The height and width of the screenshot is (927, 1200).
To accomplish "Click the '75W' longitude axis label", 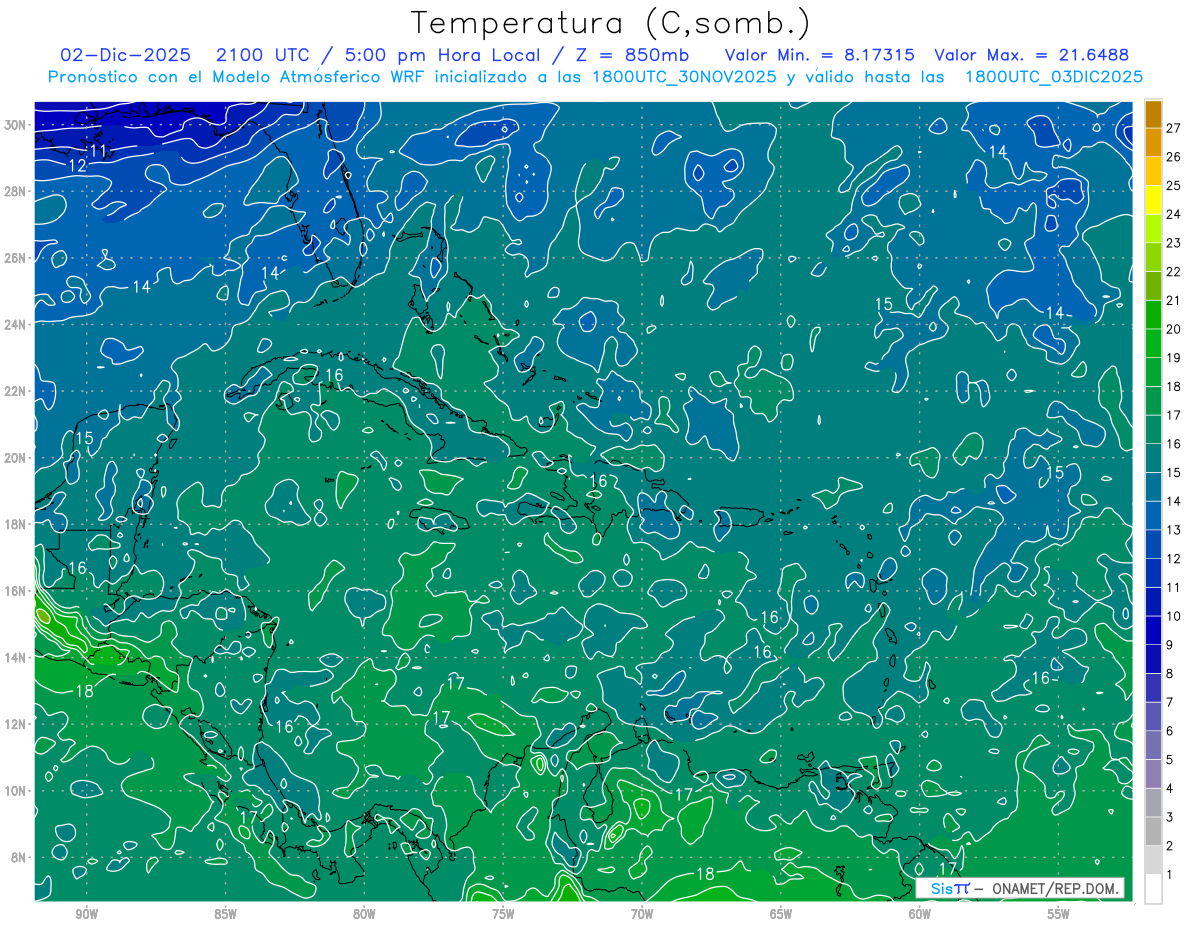I will pos(503,915).
